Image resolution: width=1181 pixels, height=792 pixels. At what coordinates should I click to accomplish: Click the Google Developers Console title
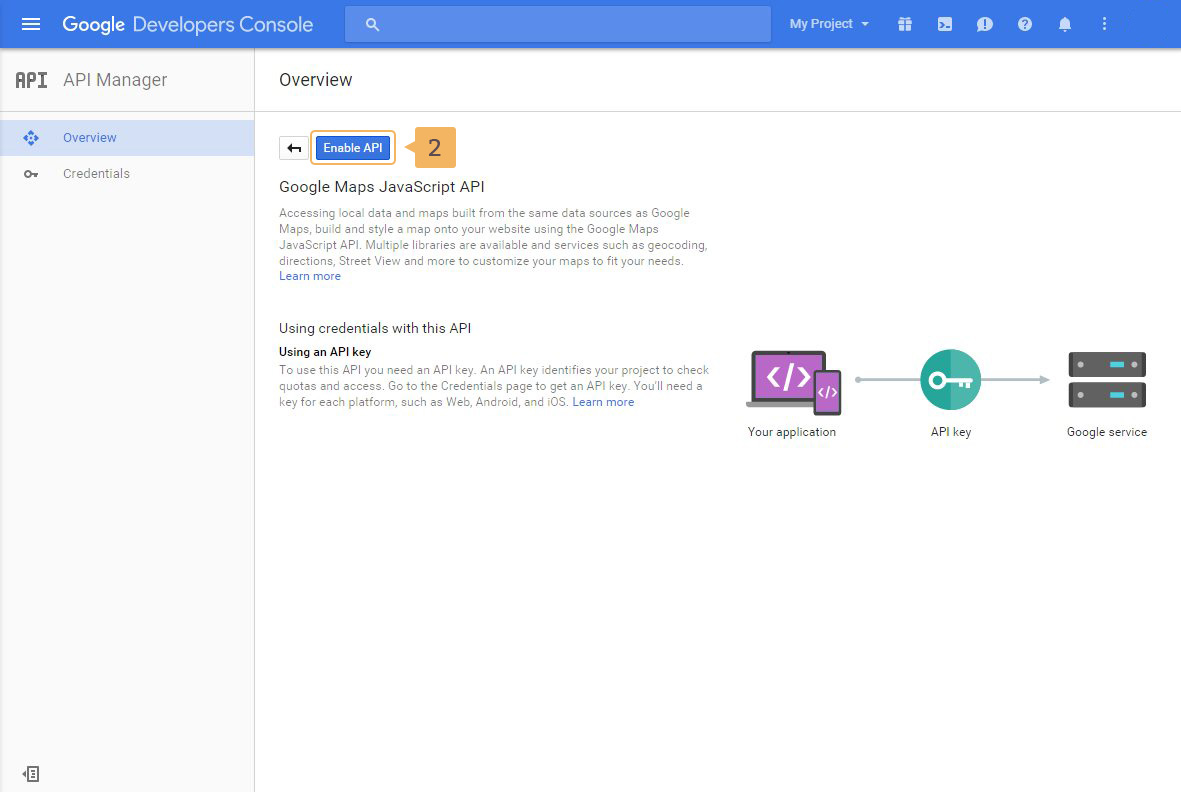[x=188, y=24]
